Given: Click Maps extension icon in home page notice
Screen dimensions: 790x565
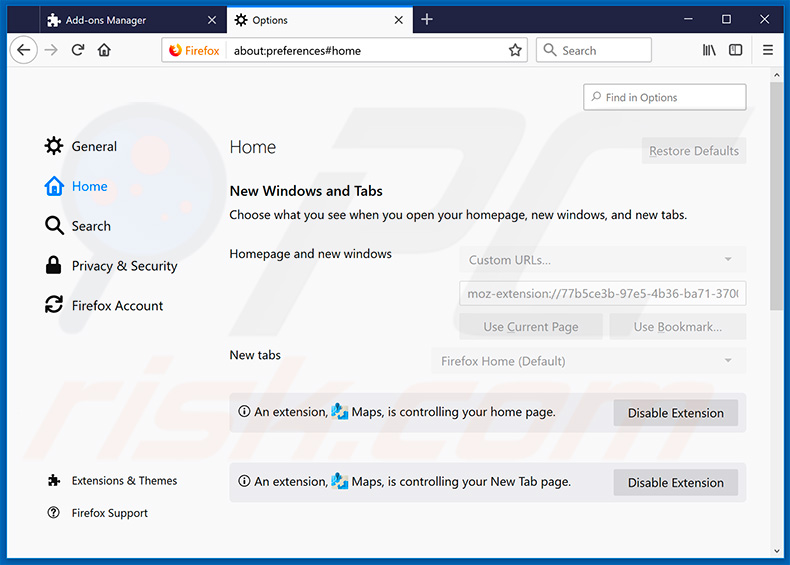Looking at the screenshot, I should [340, 412].
